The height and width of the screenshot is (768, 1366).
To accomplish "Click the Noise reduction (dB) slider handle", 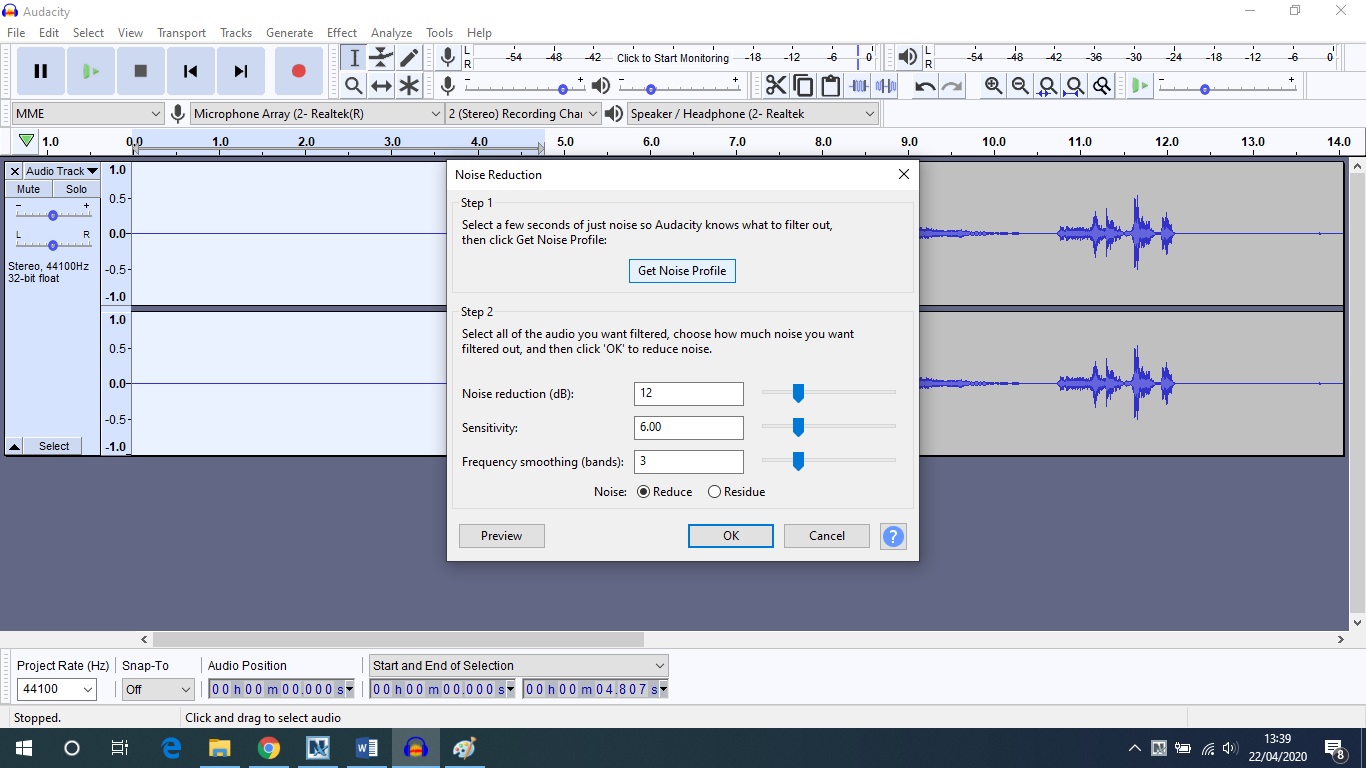I will [798, 394].
